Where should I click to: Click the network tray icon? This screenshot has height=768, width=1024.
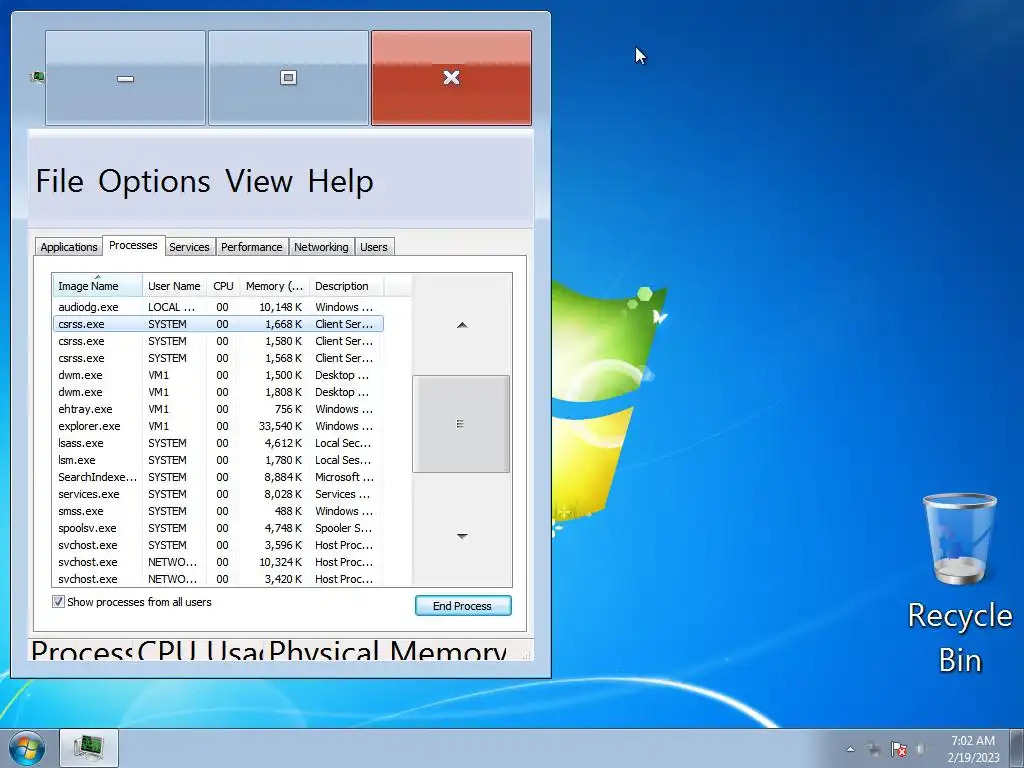coord(874,749)
